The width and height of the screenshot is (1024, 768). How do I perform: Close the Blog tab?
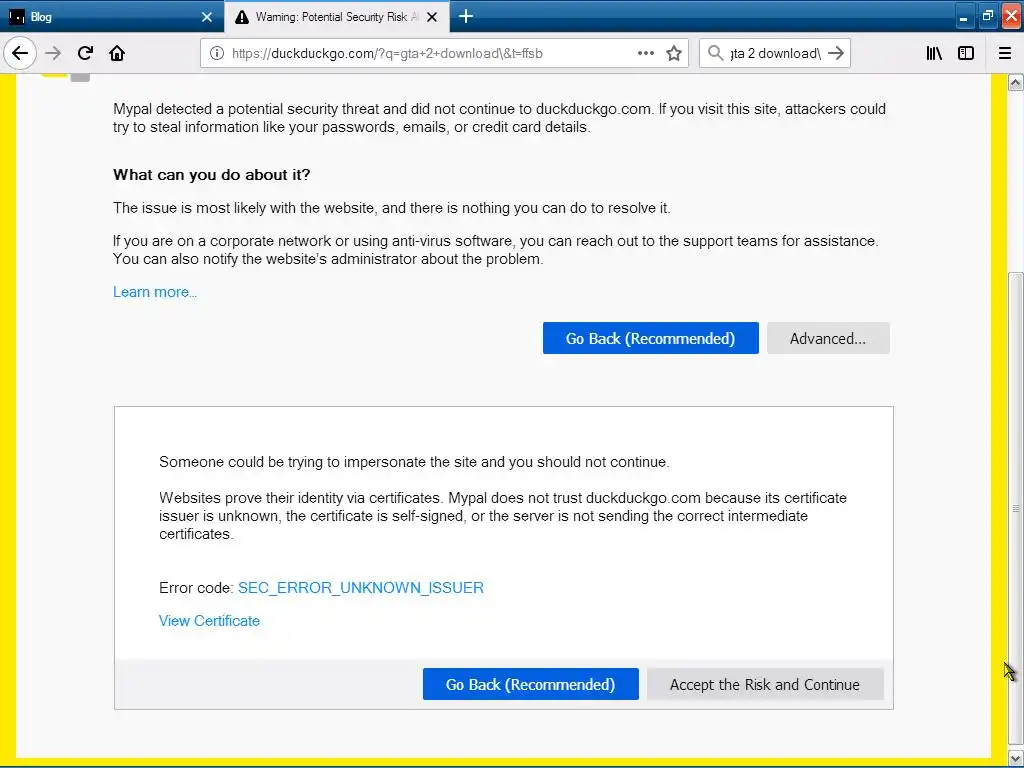207,17
